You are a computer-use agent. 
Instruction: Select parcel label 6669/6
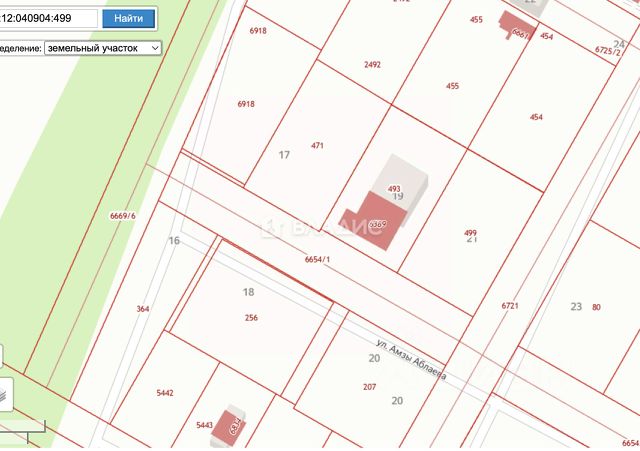(122, 216)
